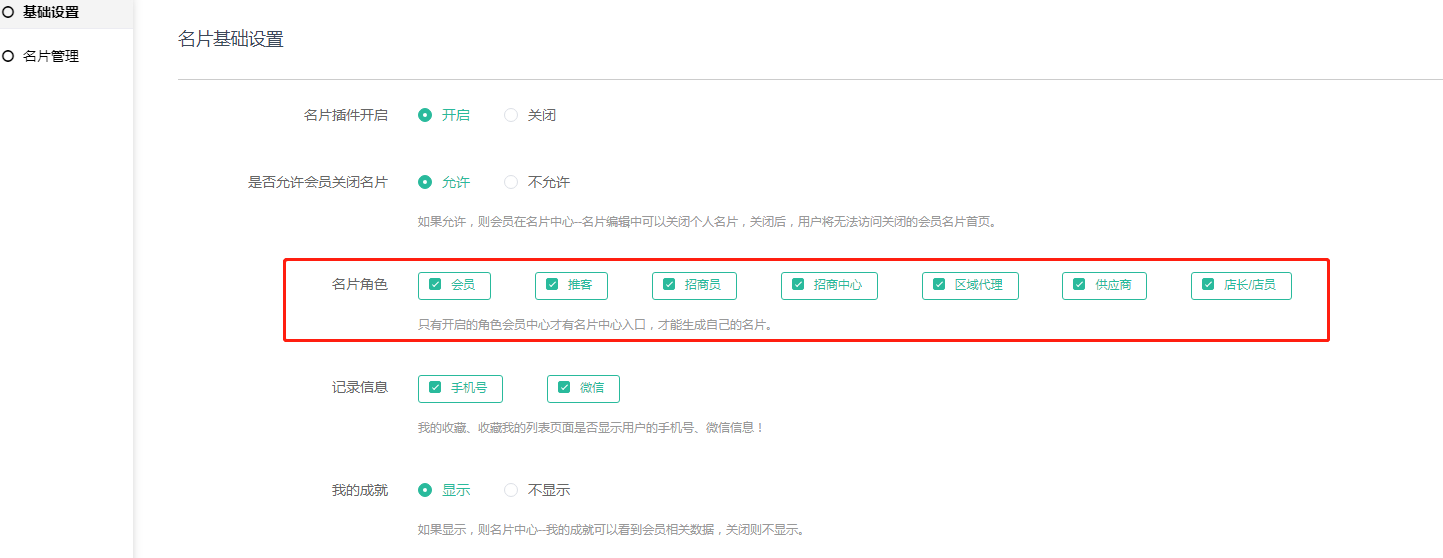The width and height of the screenshot is (1443, 558).
Task: Toggle the 招商中心 role checkbox
Action: pyautogui.click(x=798, y=284)
